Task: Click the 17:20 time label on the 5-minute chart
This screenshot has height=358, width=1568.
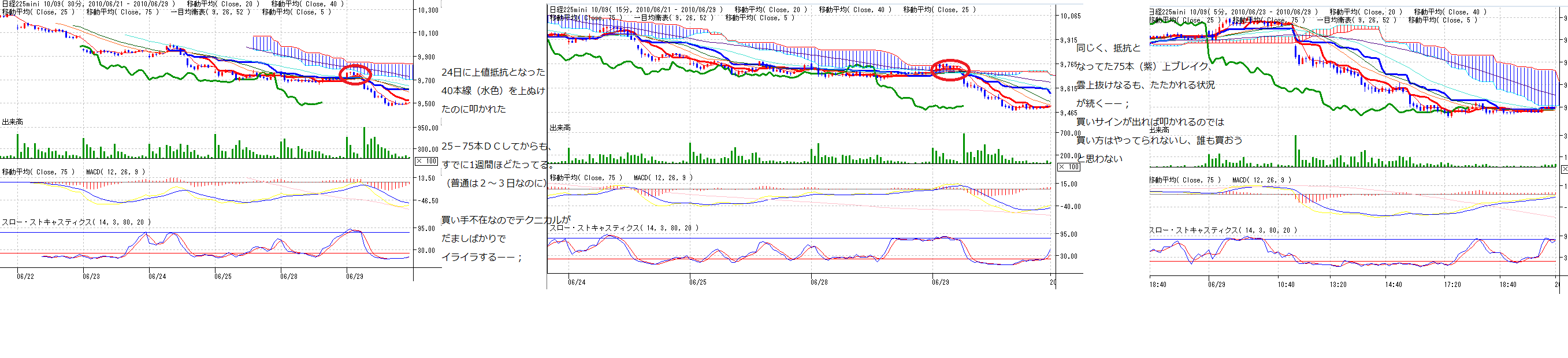Action: (1452, 284)
